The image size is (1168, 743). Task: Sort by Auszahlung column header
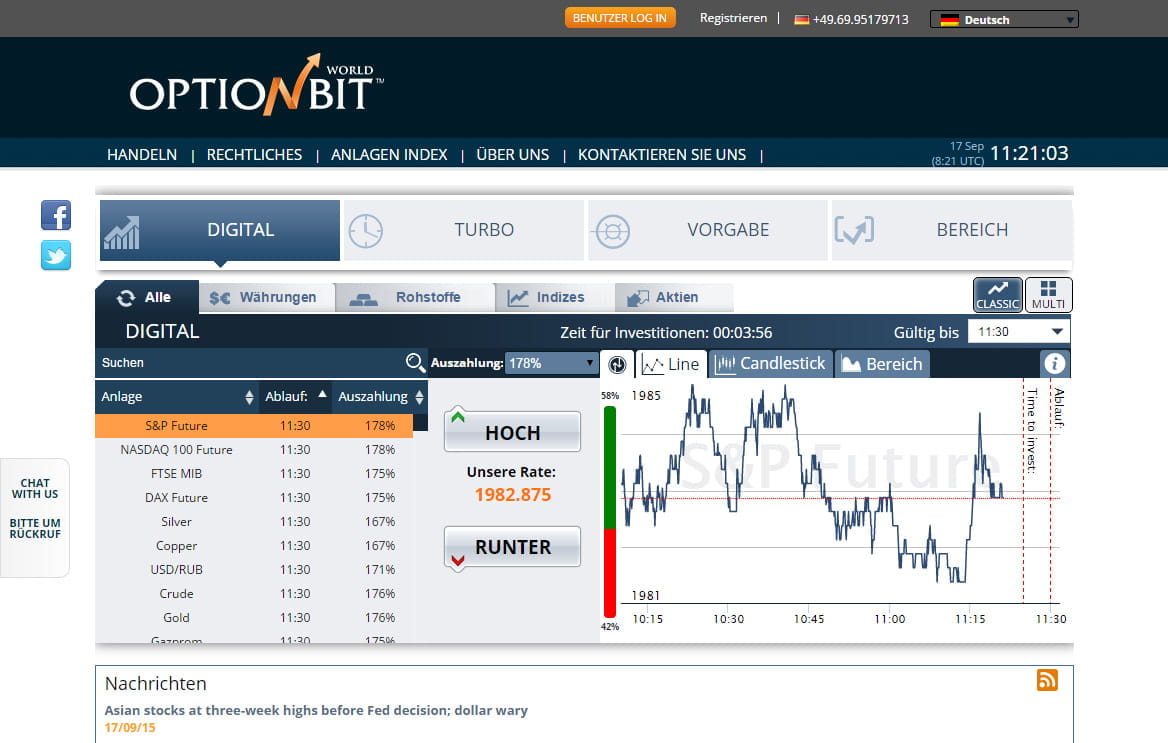[381, 396]
